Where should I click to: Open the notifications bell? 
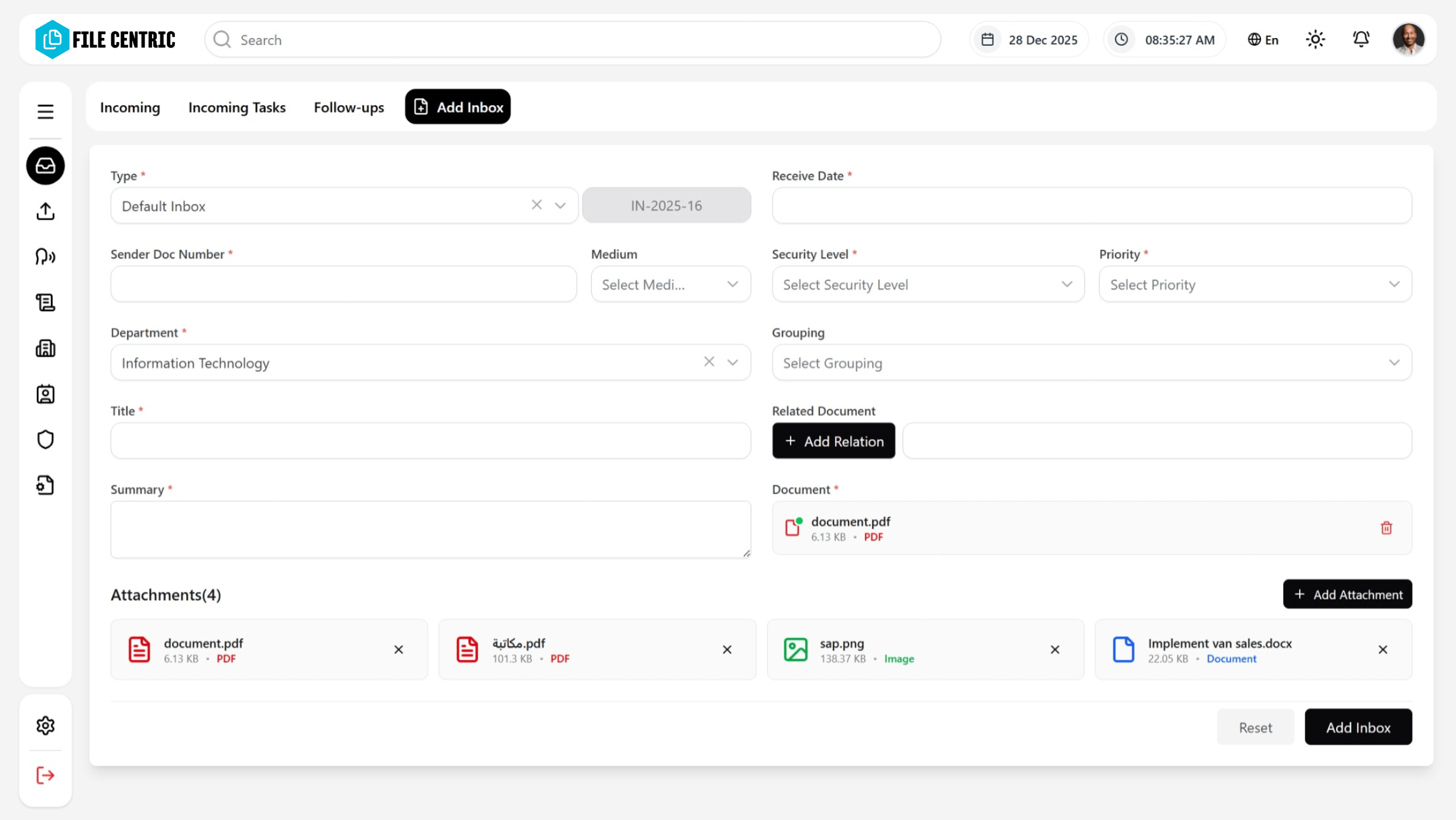[x=1361, y=39]
